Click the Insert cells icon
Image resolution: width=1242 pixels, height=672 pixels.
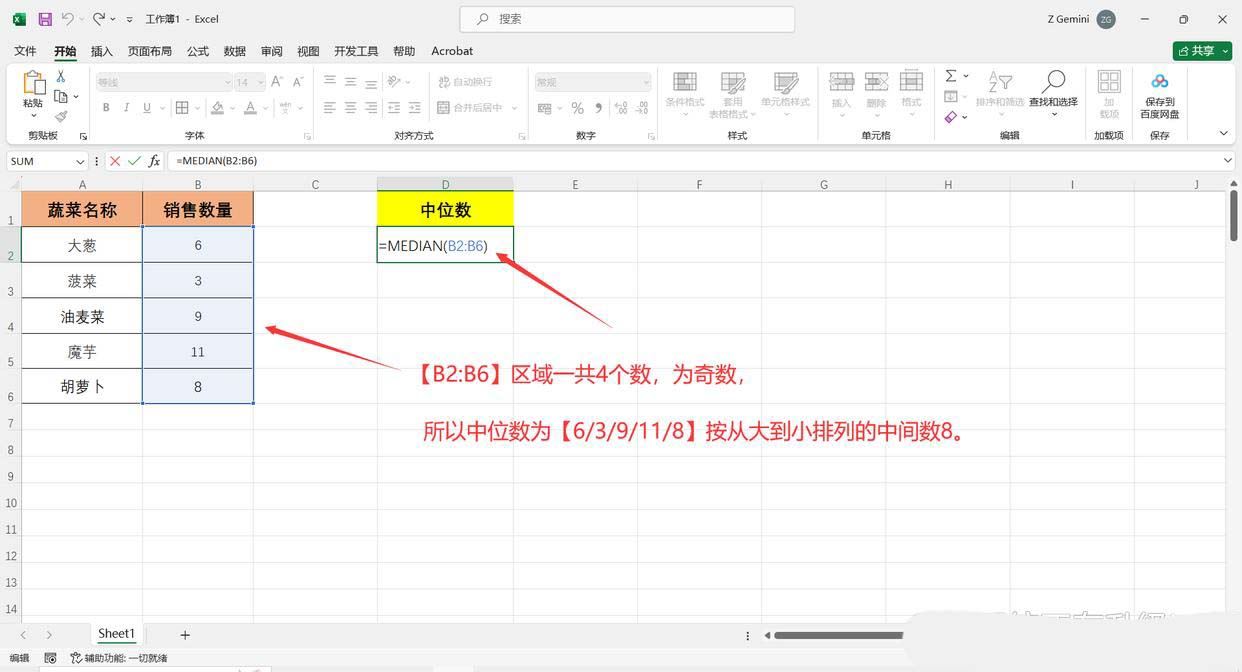coord(842,82)
